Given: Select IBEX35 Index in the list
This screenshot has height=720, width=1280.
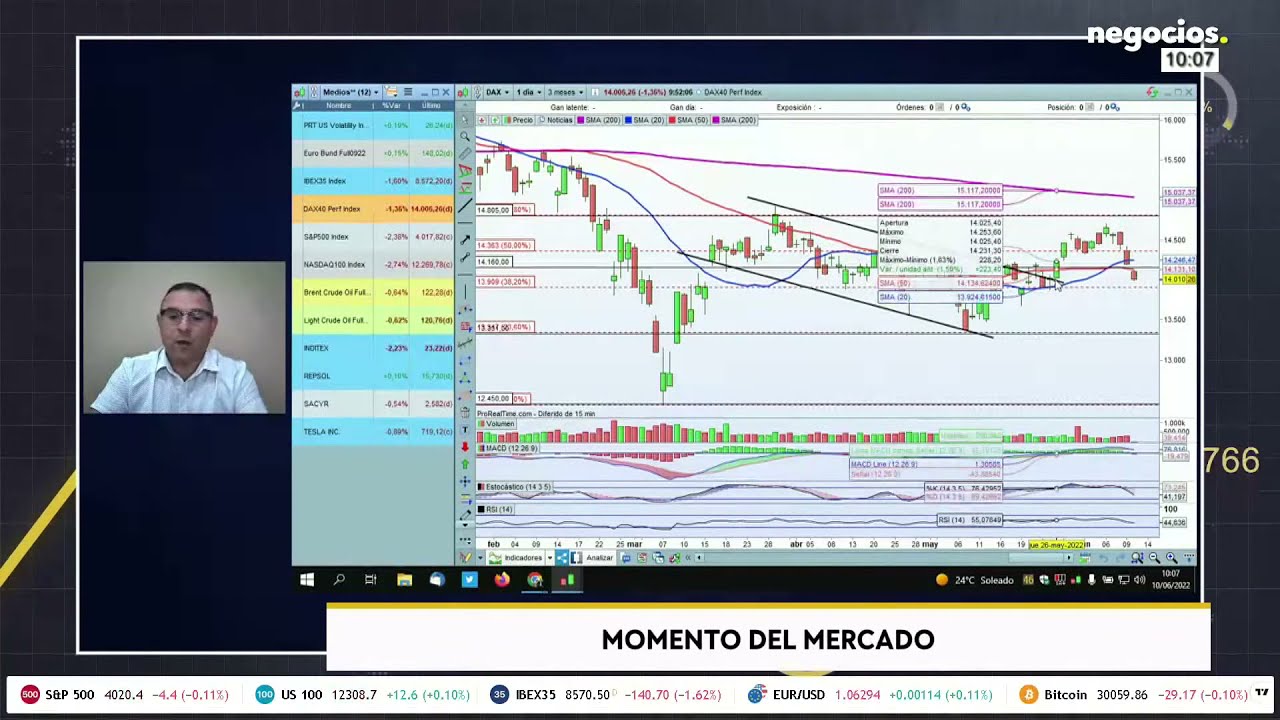Looking at the screenshot, I should (373, 181).
